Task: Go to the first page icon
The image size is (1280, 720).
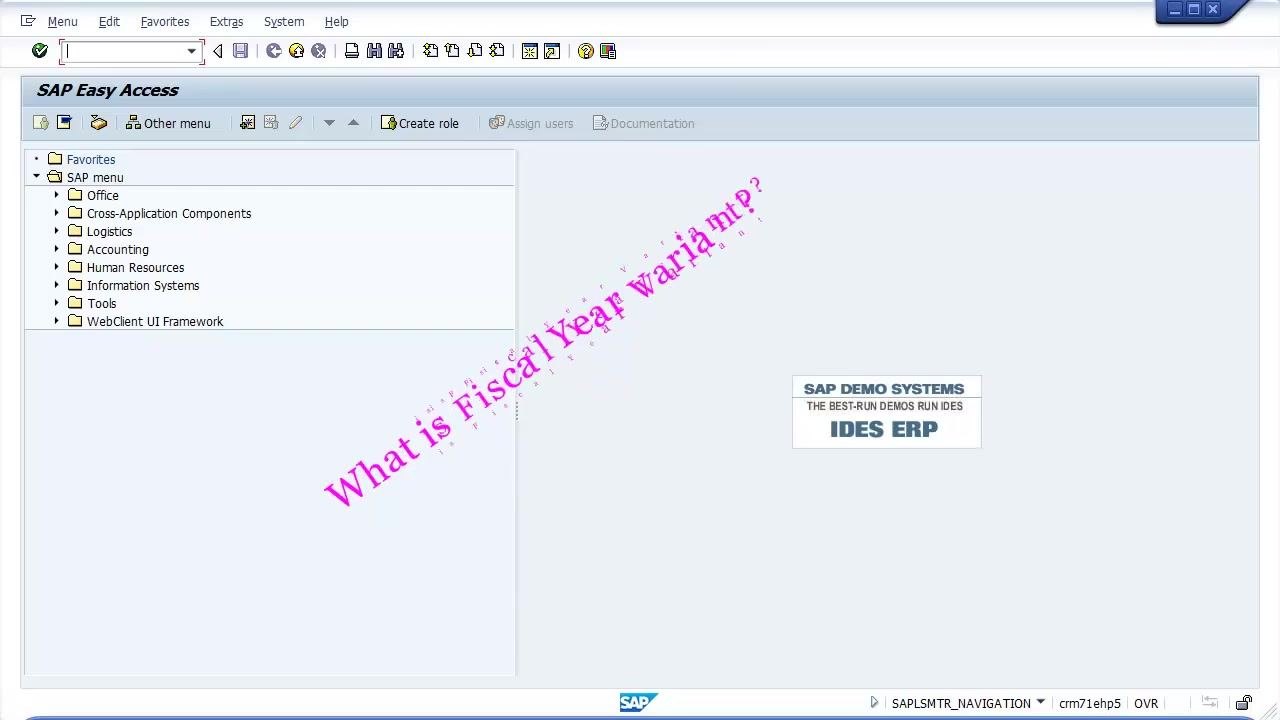Action: click(x=430, y=51)
